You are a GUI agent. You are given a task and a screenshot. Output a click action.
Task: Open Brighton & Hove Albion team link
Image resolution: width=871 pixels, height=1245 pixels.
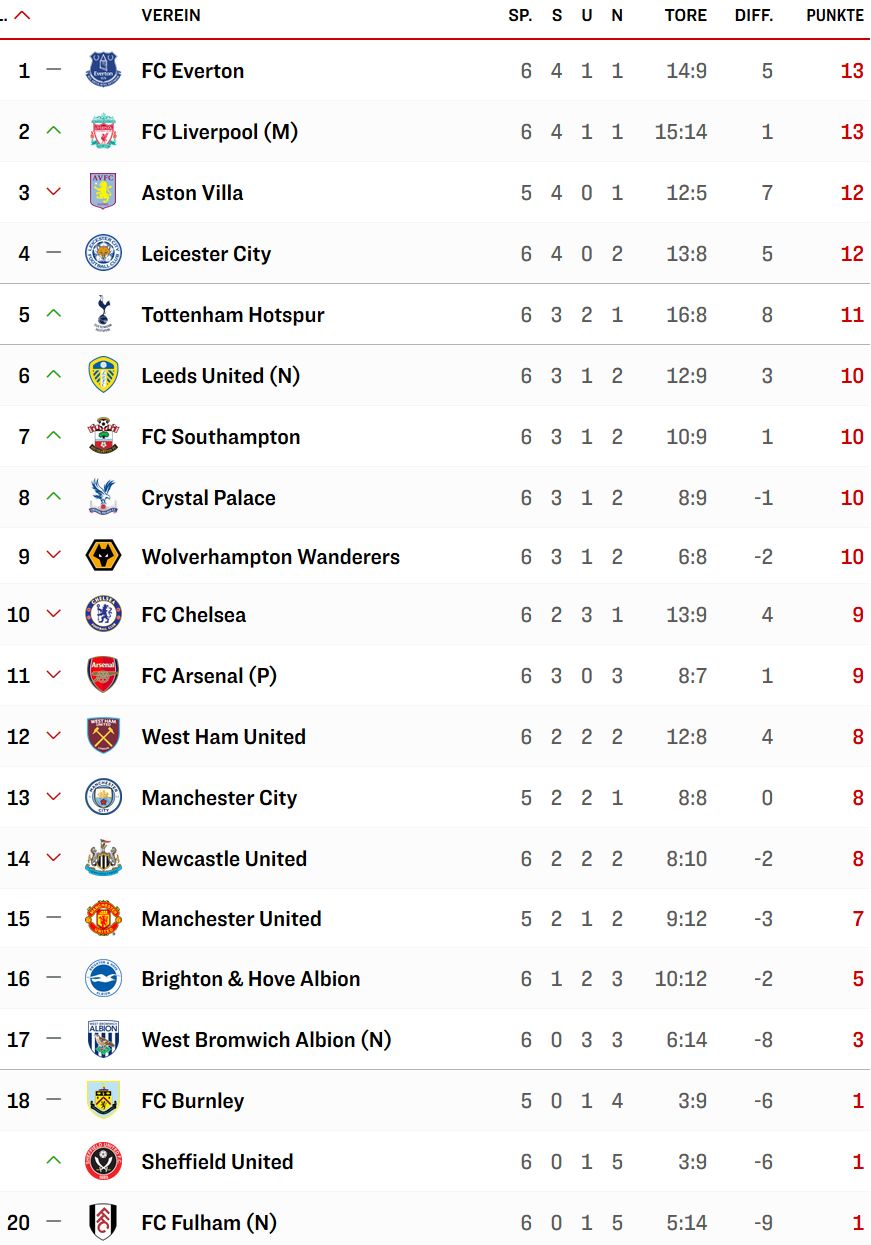click(251, 979)
